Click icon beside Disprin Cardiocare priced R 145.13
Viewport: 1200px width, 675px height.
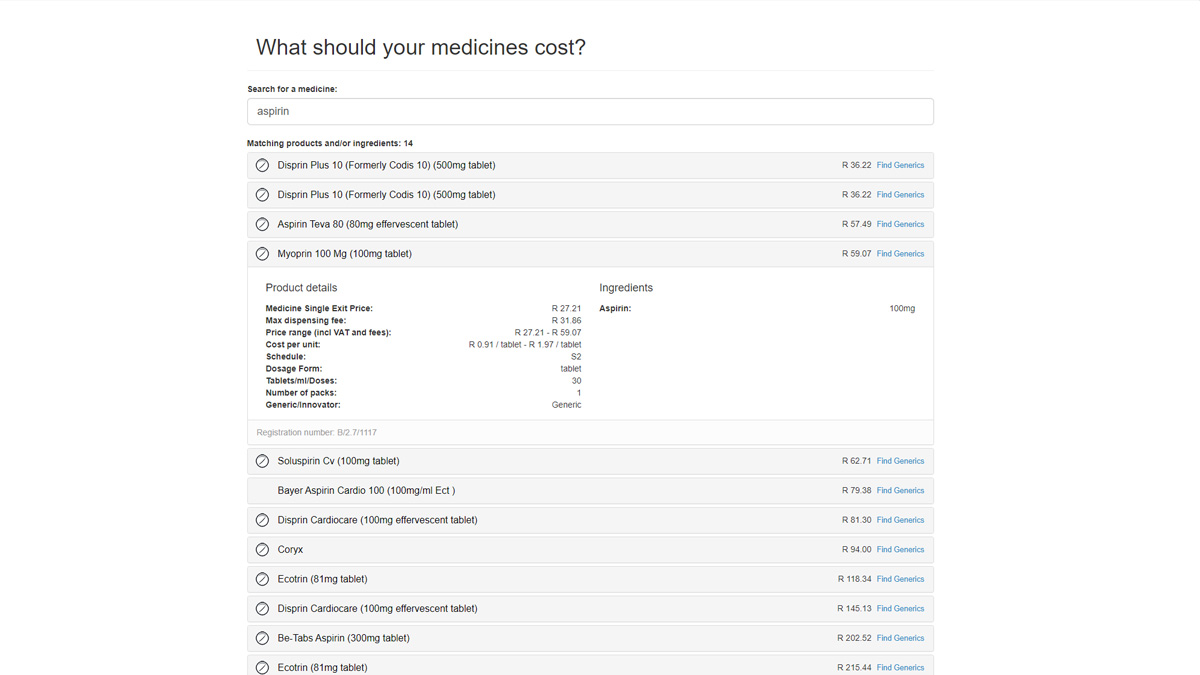[x=262, y=608]
